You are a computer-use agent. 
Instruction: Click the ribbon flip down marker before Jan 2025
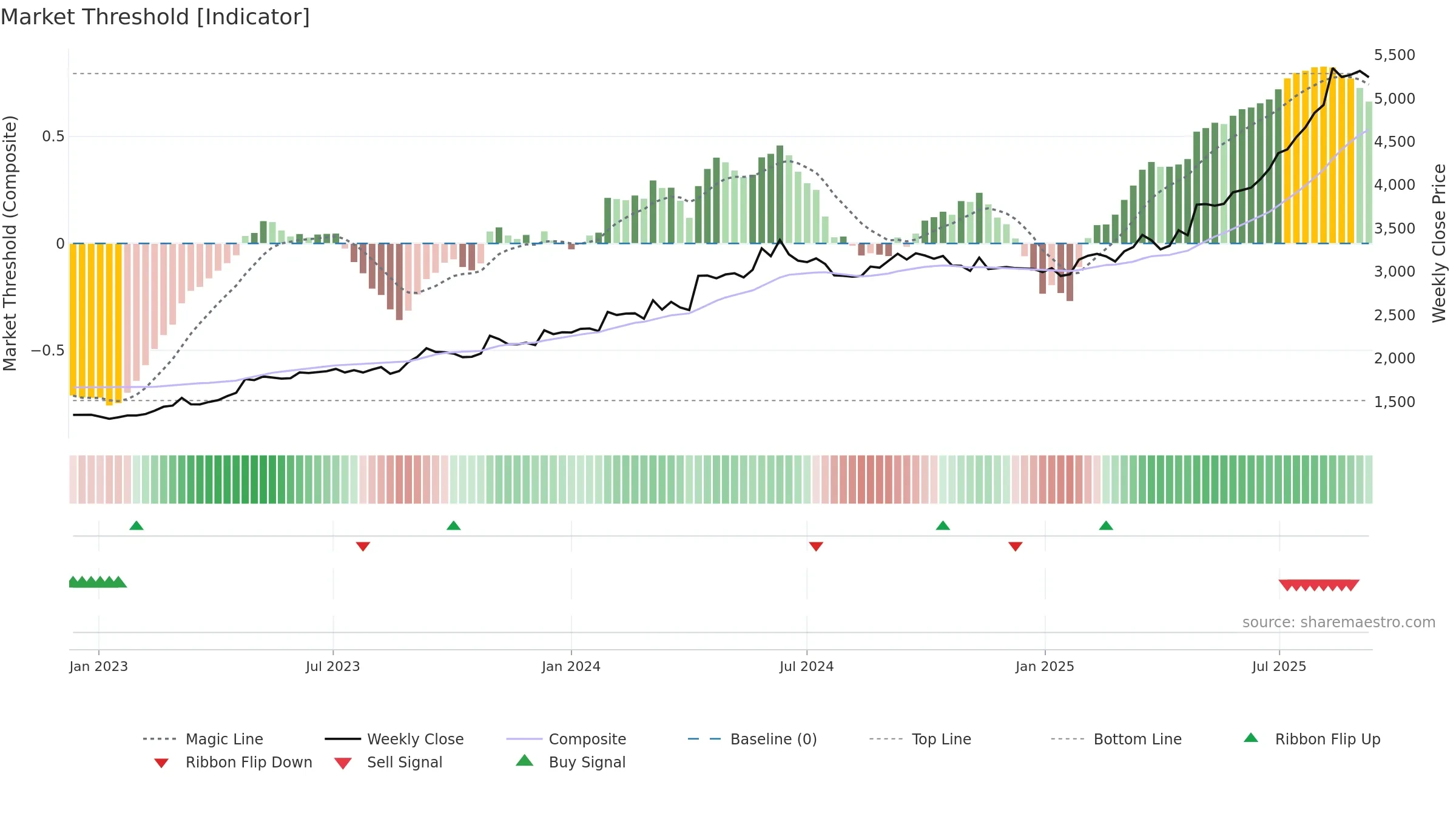tap(1016, 547)
